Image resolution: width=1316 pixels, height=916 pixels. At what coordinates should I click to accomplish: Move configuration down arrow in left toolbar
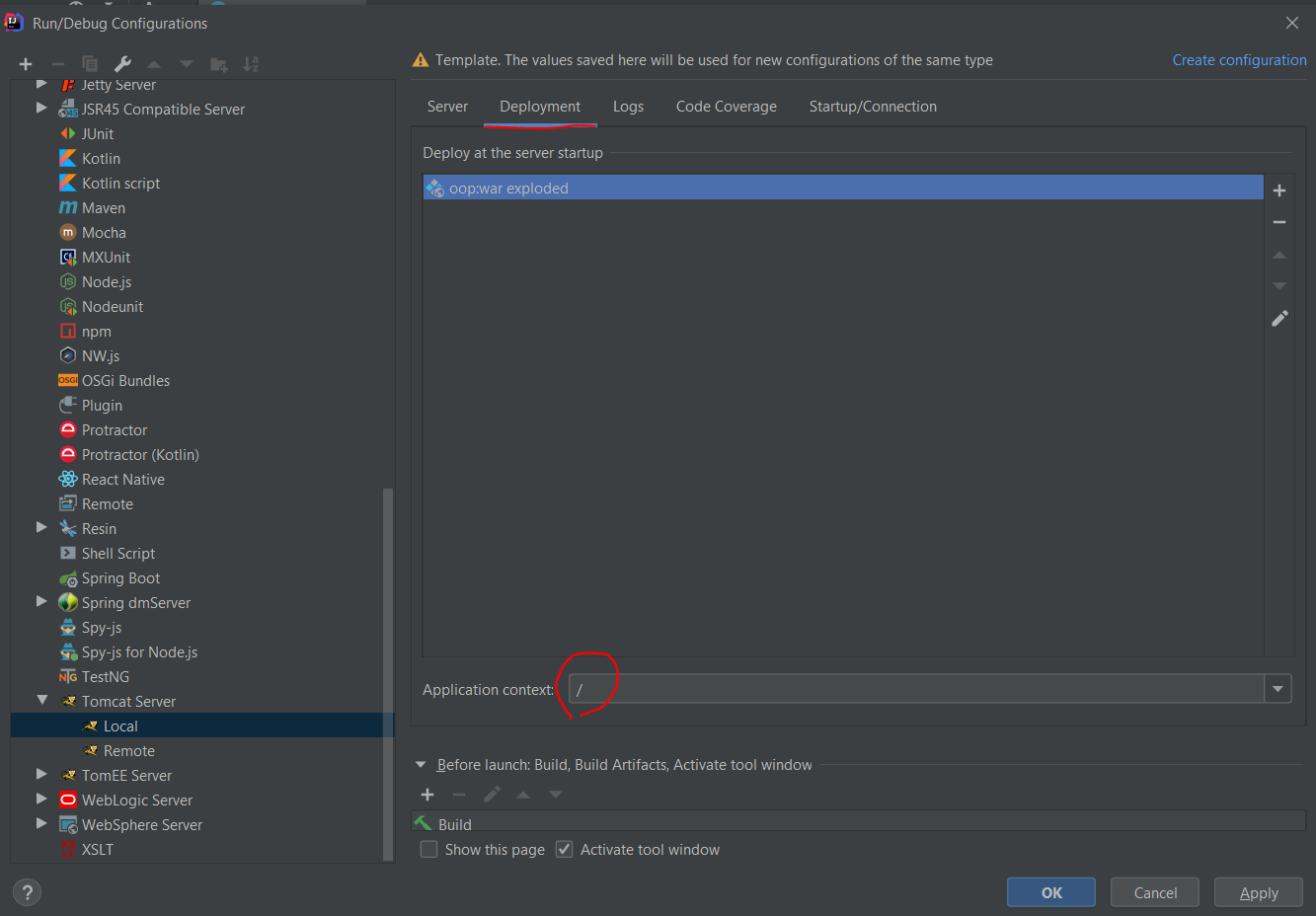(187, 64)
